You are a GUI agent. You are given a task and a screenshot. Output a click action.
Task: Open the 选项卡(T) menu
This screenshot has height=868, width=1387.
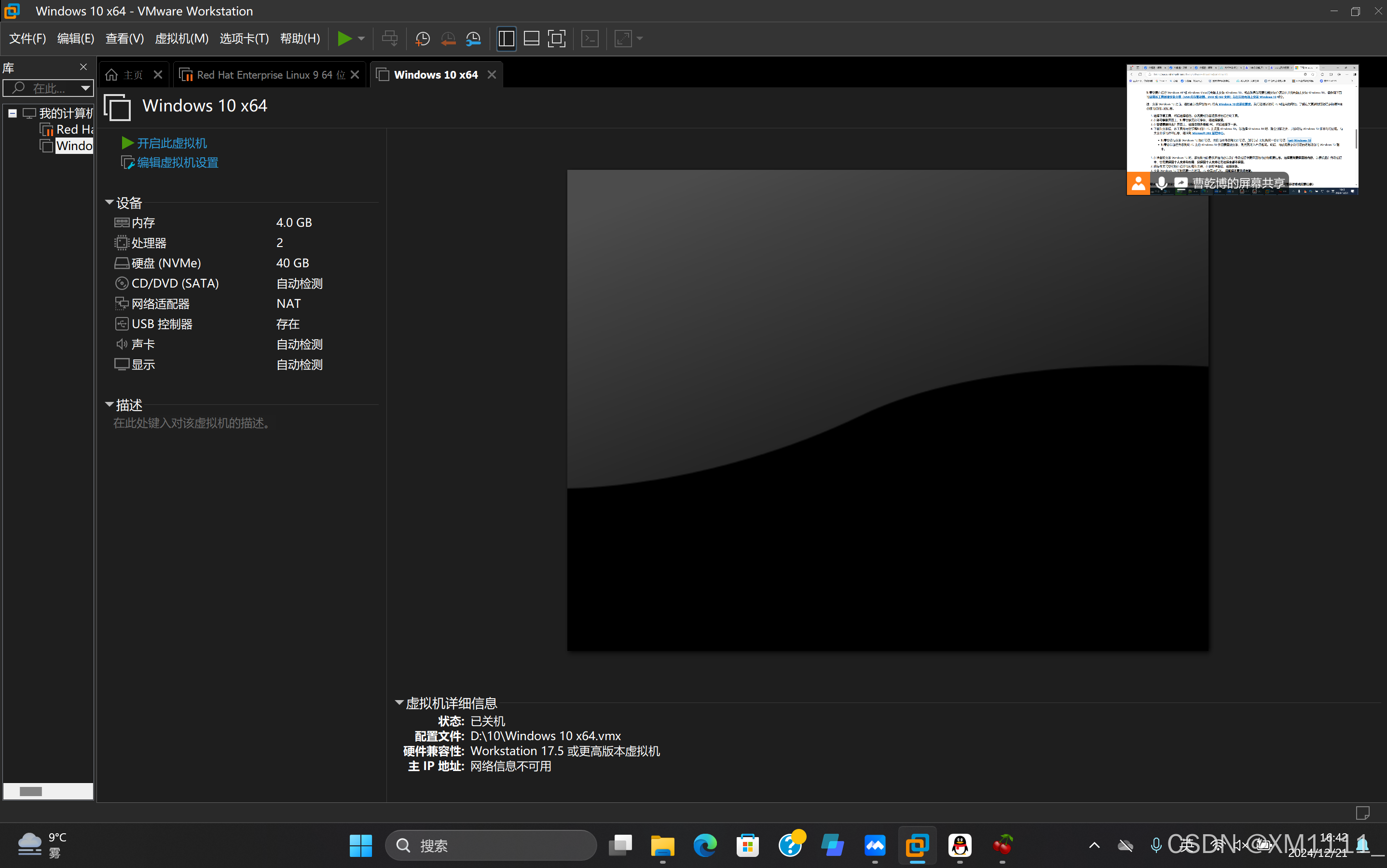244,39
